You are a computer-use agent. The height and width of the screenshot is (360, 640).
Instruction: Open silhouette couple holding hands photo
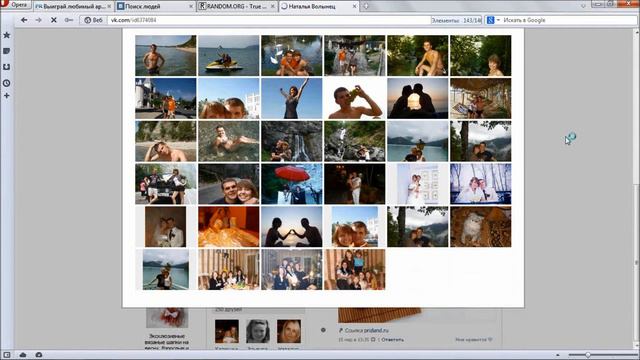click(x=291, y=227)
